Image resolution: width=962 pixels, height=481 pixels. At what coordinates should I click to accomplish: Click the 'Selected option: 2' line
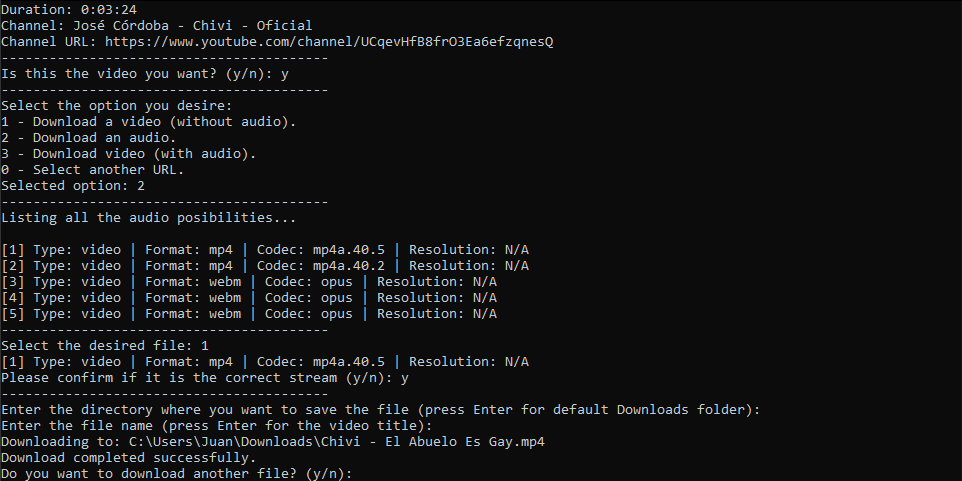point(73,185)
